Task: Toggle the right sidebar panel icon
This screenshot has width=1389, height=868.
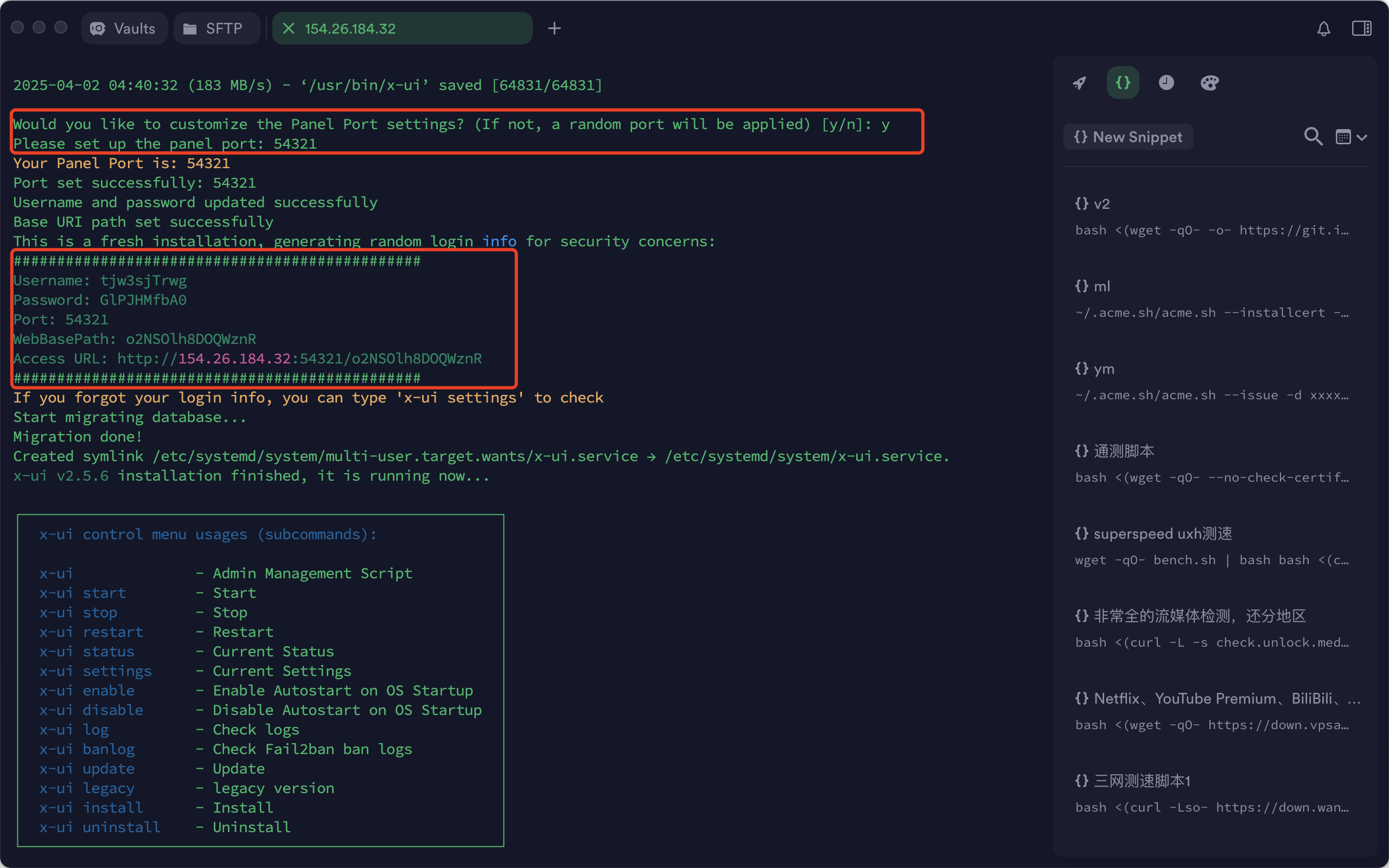Action: tap(1361, 29)
